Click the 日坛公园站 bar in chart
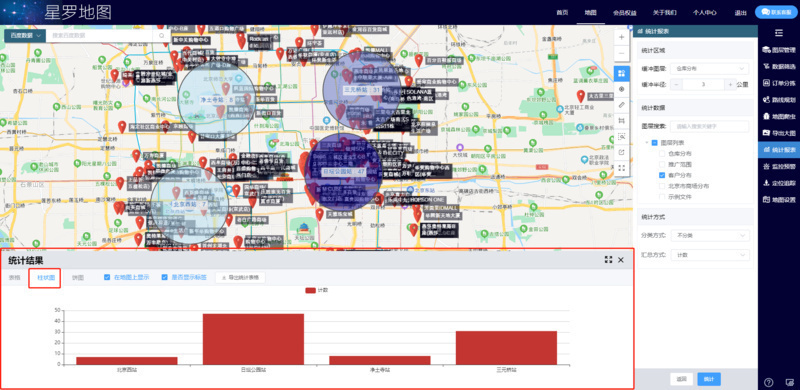The image size is (800, 390). (x=253, y=339)
